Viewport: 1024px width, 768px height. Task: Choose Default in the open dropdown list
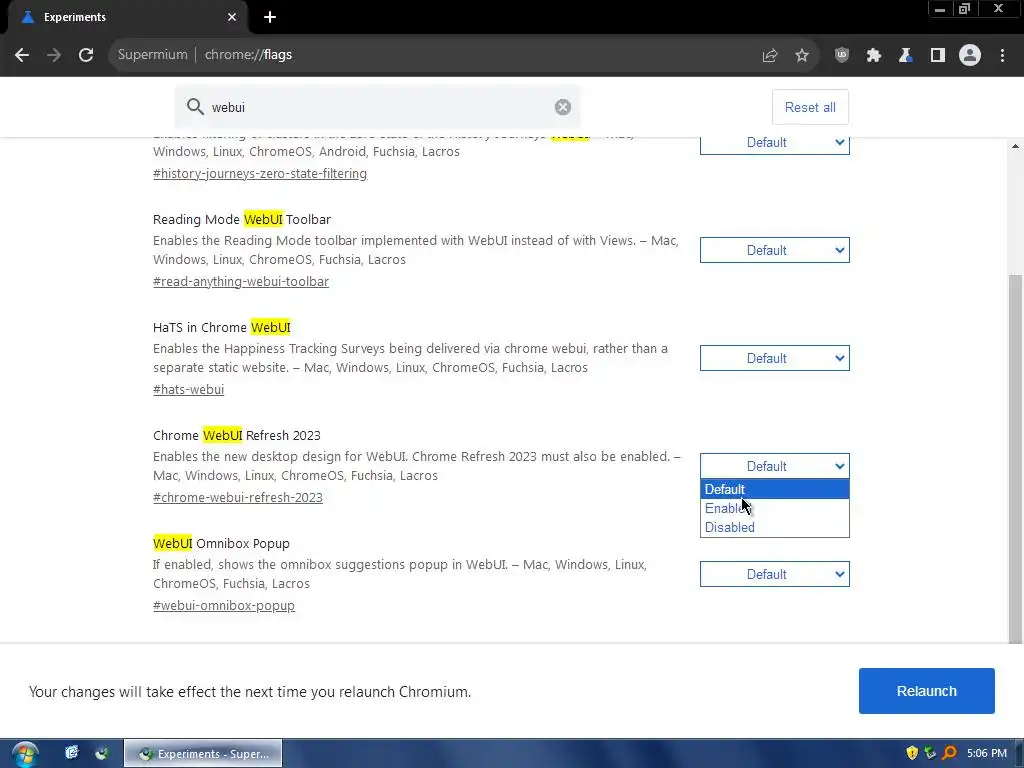click(775, 489)
